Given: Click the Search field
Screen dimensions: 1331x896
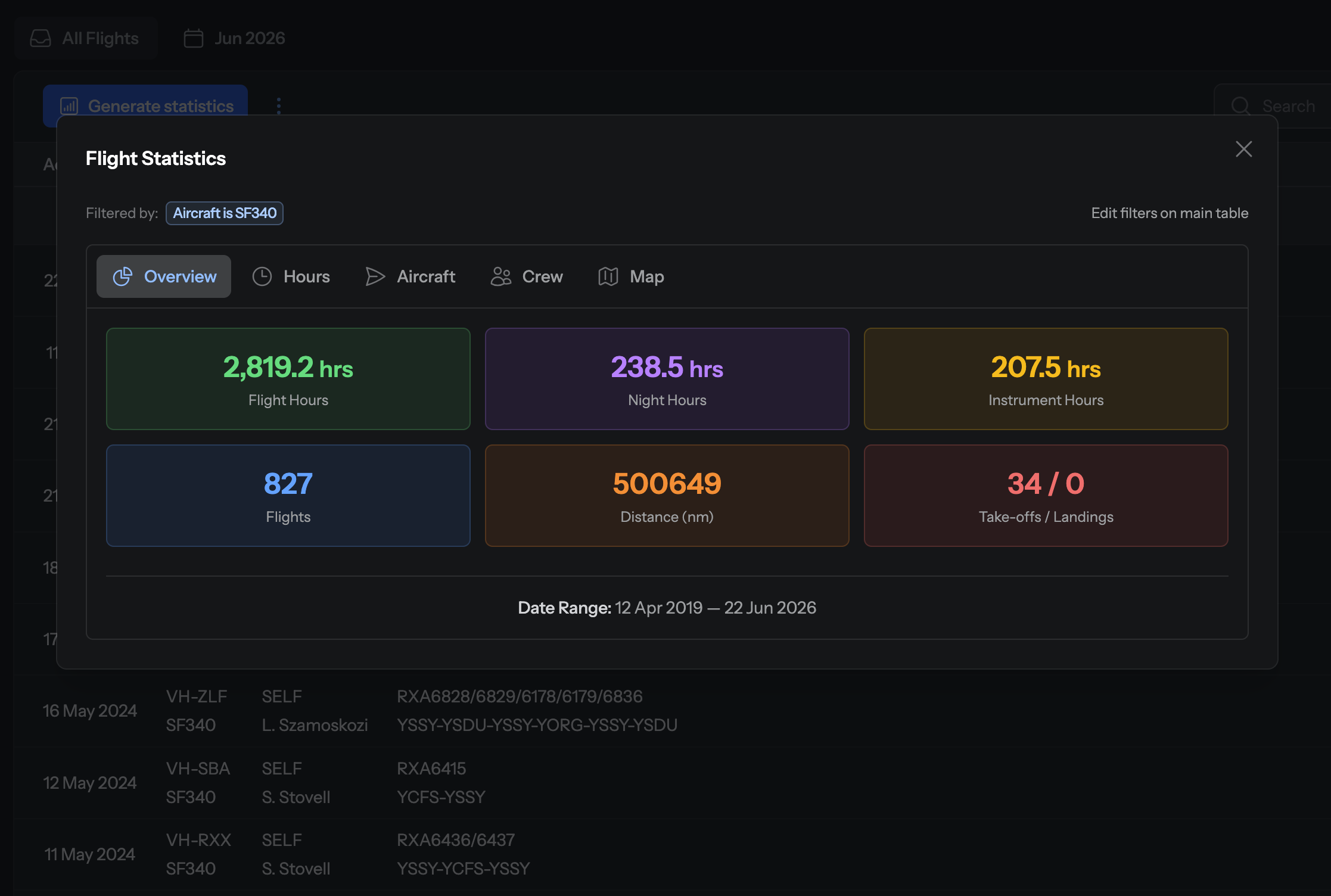Looking at the screenshot, I should click(x=1273, y=106).
